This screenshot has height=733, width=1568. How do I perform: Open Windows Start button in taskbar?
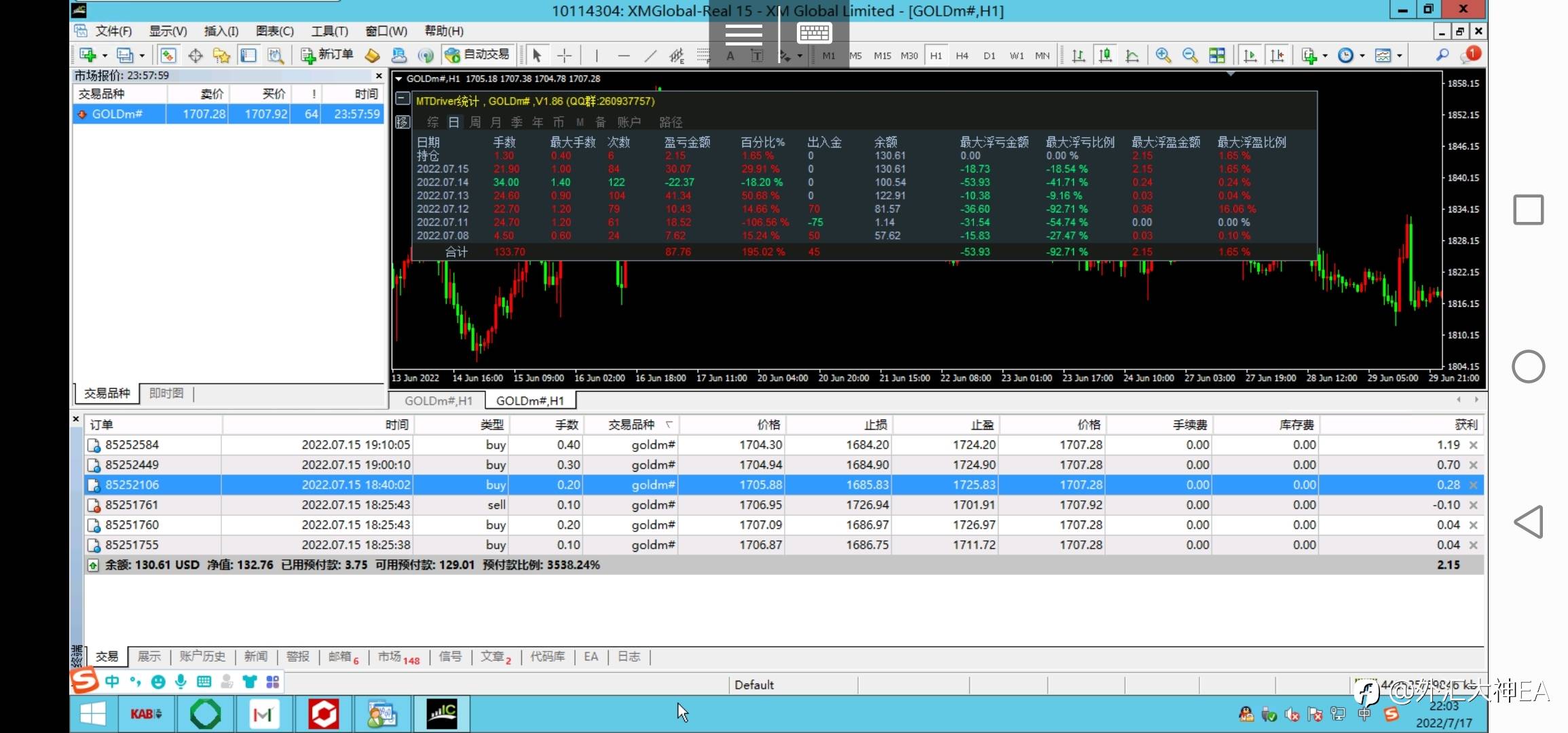click(x=93, y=714)
